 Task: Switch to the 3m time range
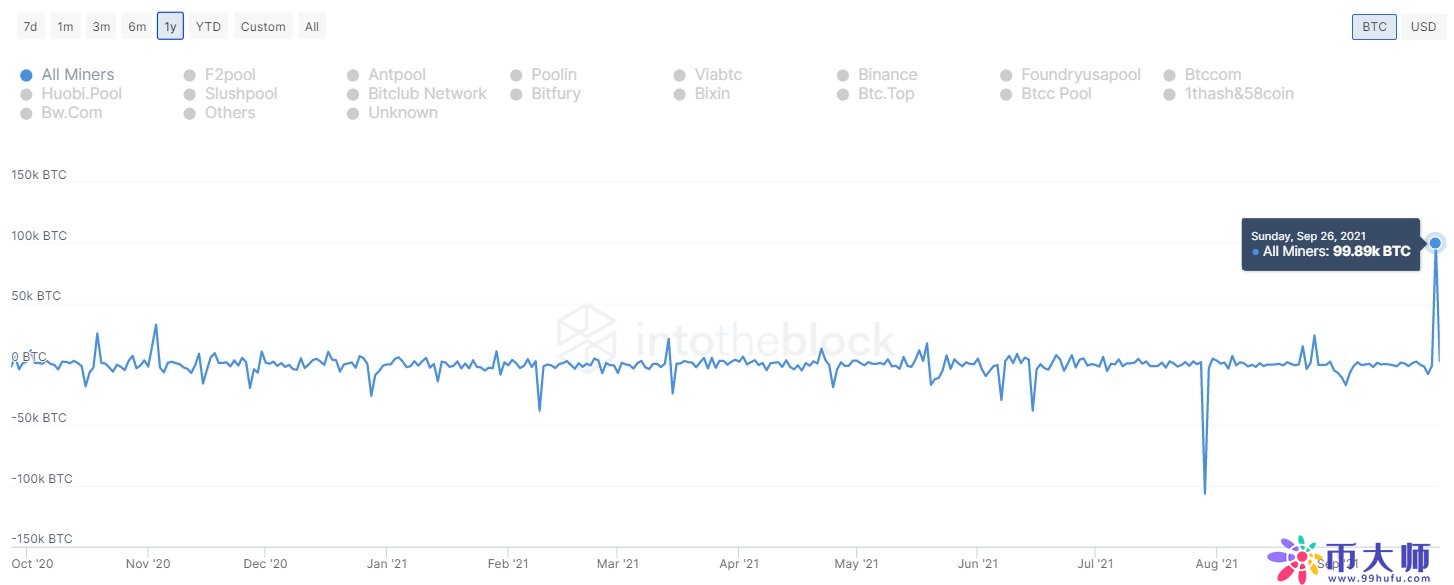pos(101,27)
